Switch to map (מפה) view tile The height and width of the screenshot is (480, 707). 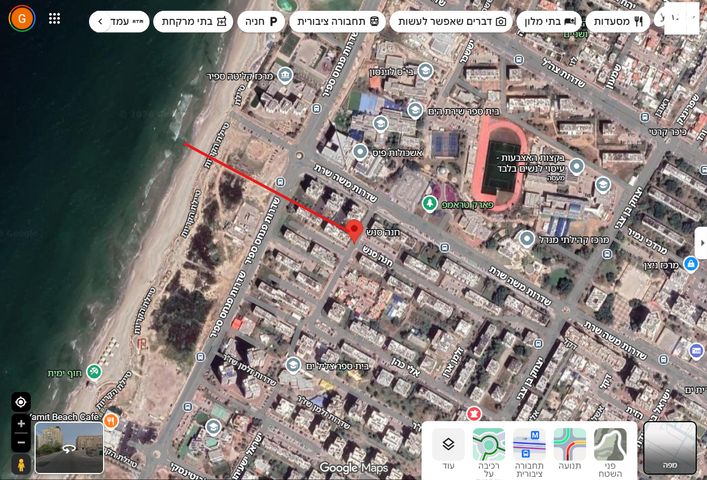click(669, 448)
